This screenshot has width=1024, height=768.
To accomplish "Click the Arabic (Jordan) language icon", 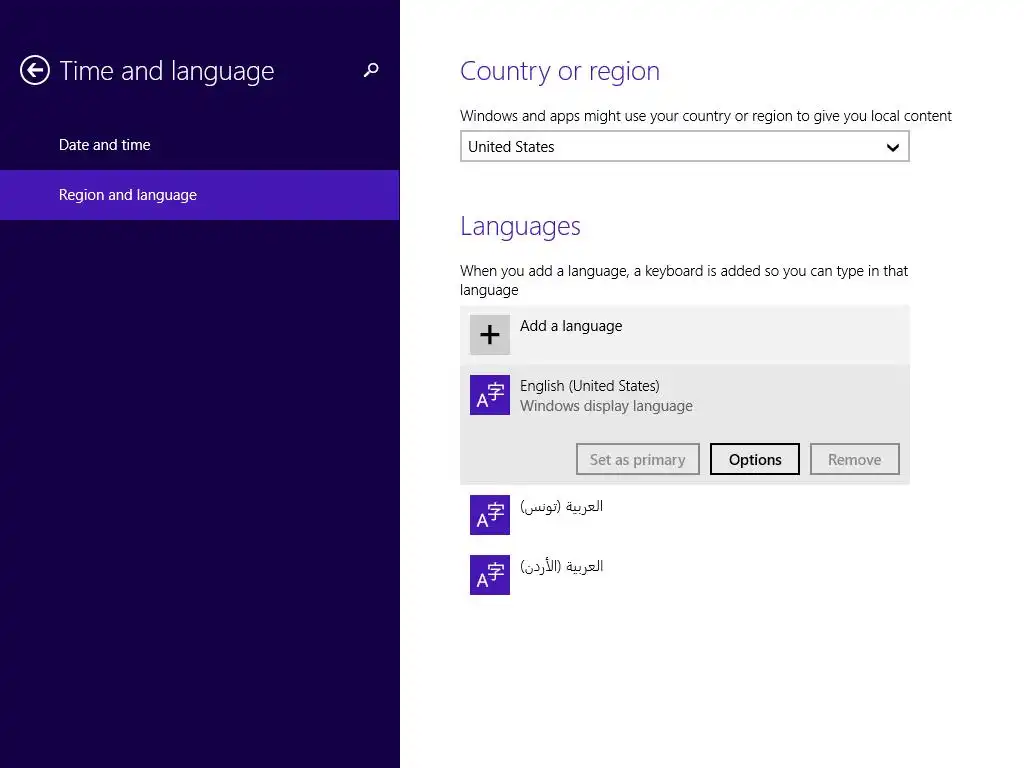I will click(x=490, y=575).
